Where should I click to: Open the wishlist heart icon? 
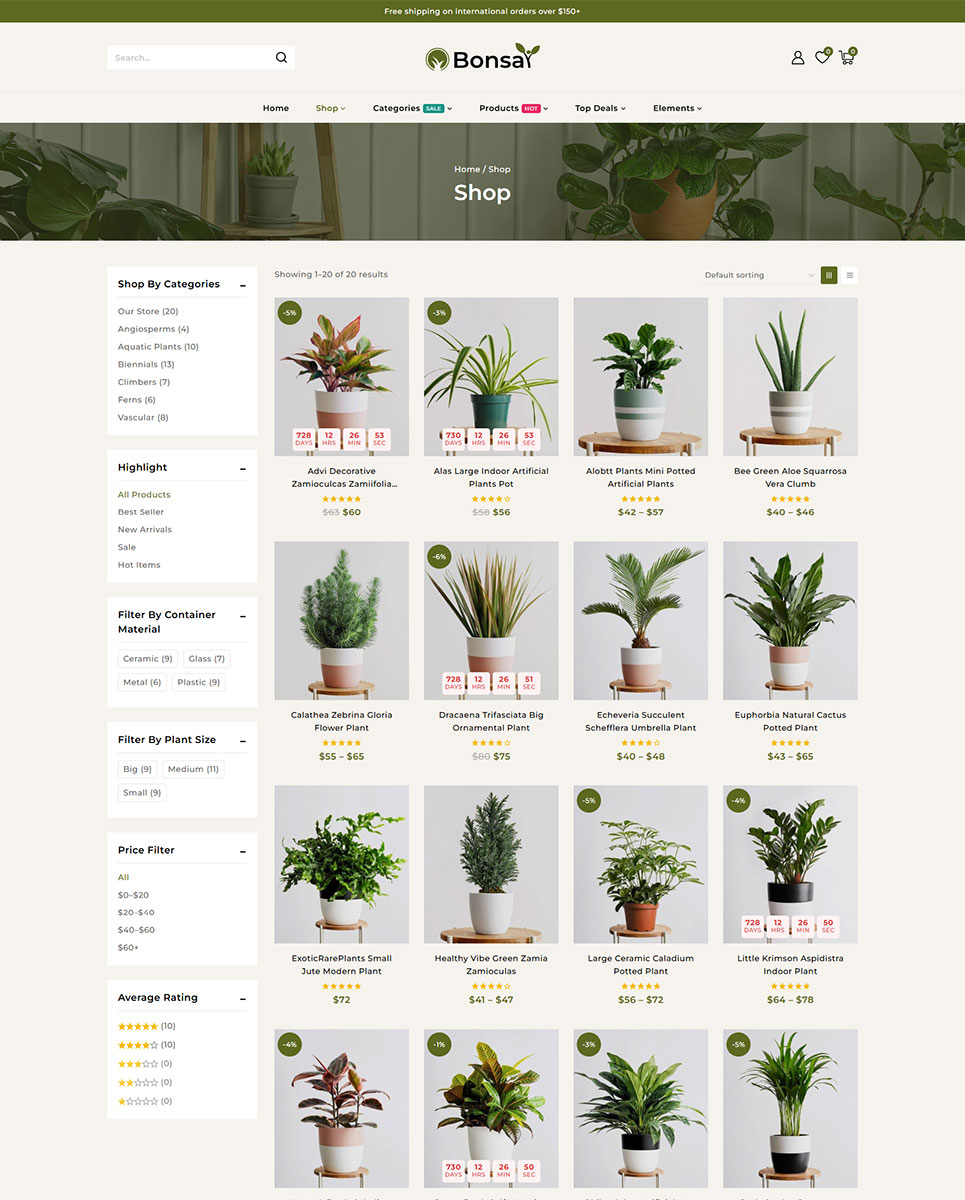tap(822, 57)
